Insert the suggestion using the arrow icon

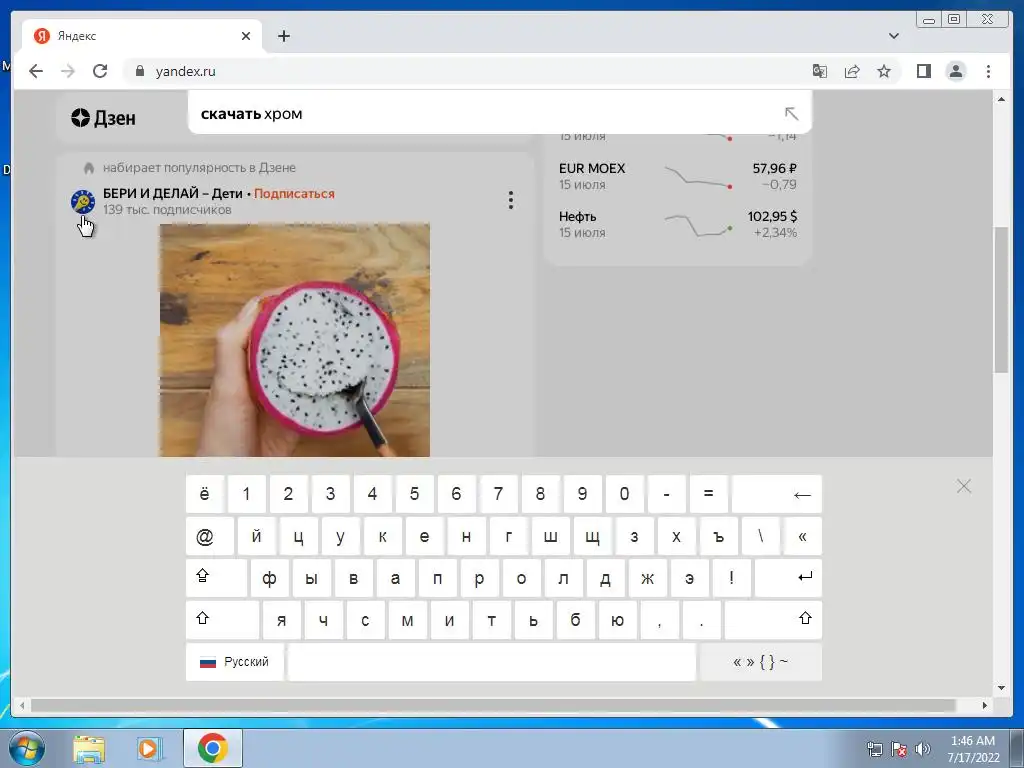pyautogui.click(x=792, y=114)
